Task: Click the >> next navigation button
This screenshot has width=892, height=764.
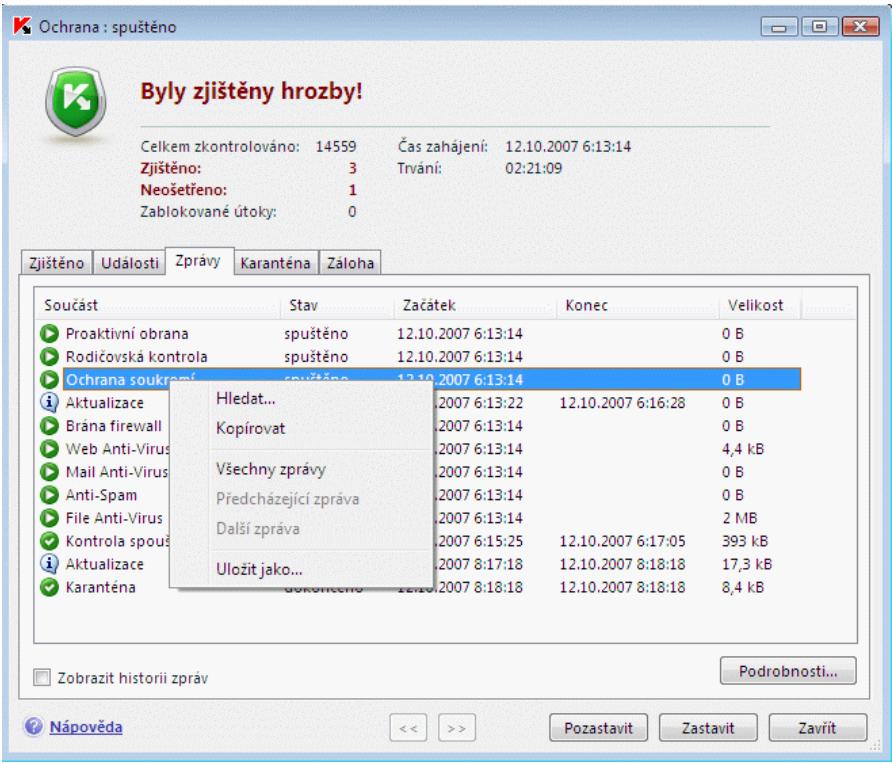Action: click(x=457, y=728)
